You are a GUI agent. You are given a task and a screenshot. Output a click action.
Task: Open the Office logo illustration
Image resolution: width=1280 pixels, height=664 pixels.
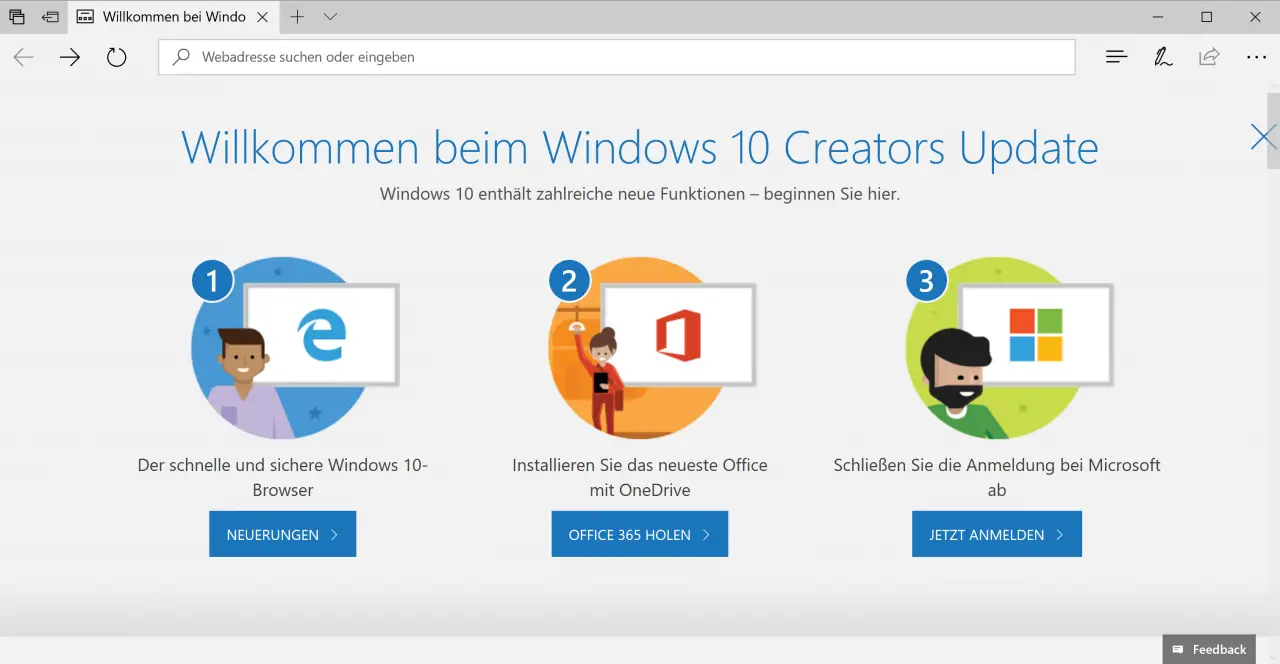tap(652, 347)
